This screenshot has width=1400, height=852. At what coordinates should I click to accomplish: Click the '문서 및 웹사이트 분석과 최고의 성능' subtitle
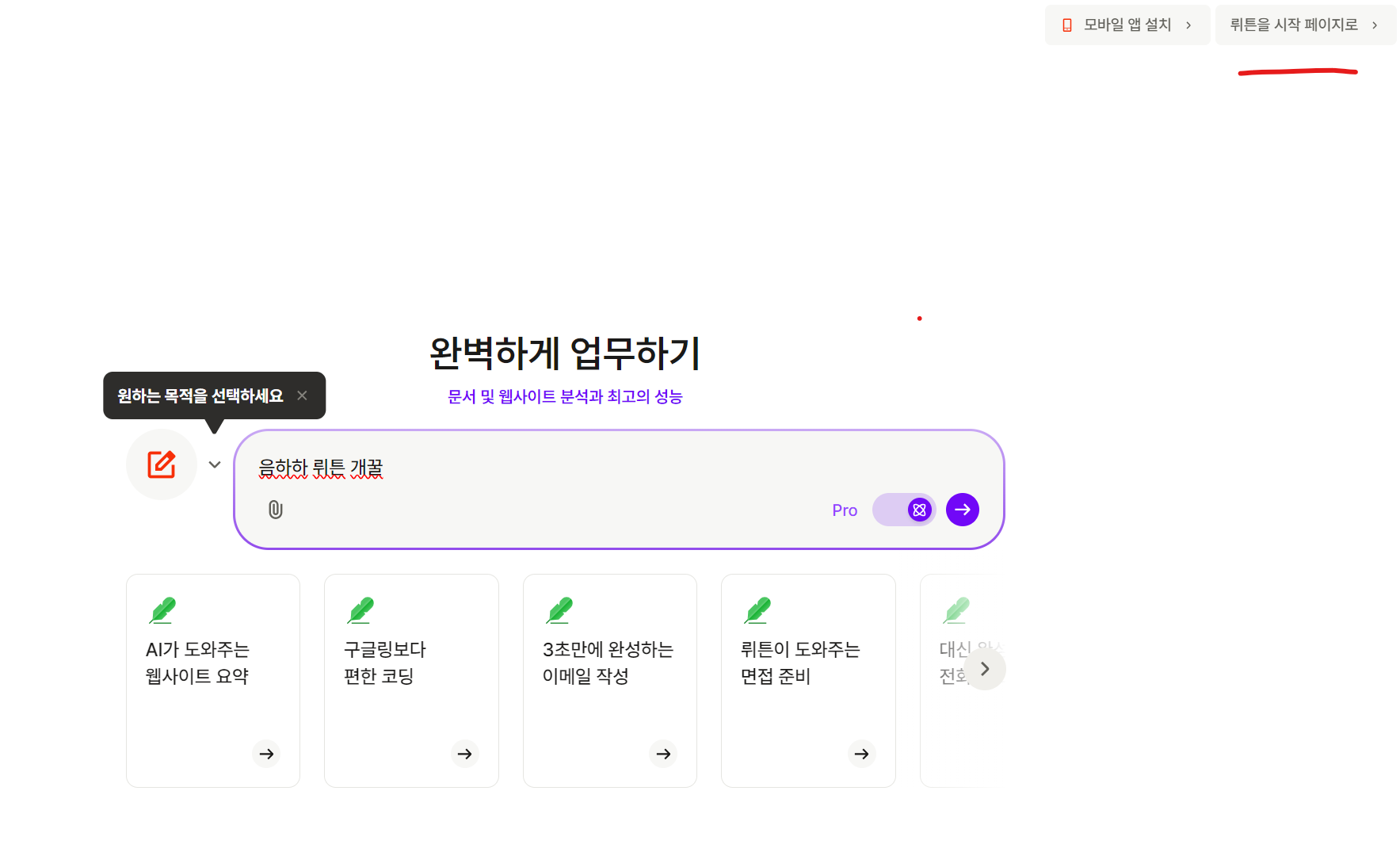click(565, 396)
